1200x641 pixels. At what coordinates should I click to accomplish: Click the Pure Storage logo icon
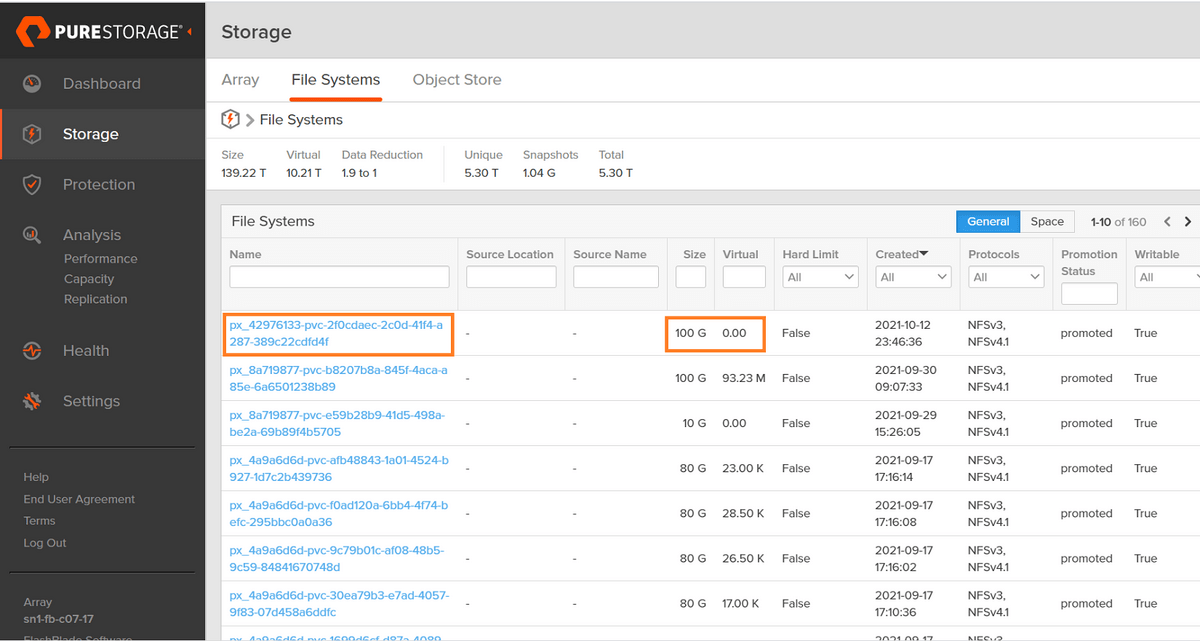tap(33, 32)
